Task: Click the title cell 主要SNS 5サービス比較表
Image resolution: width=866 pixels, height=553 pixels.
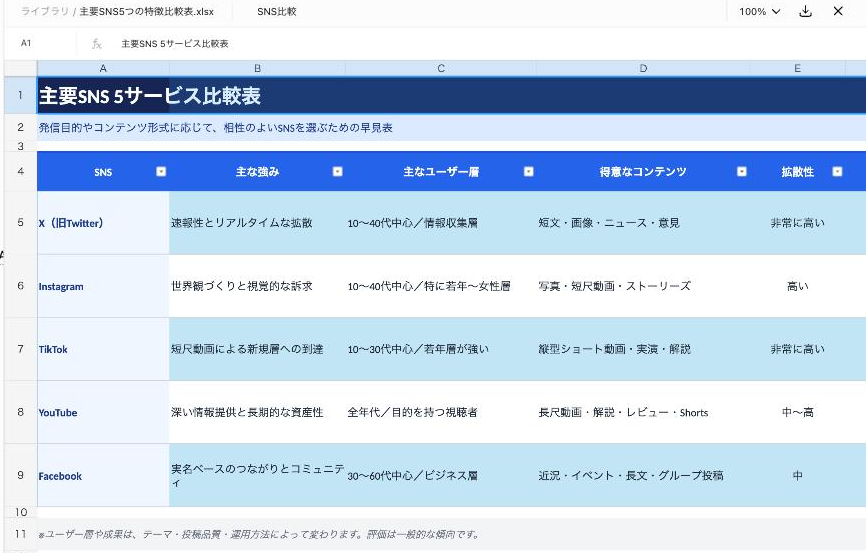Action: 451,96
